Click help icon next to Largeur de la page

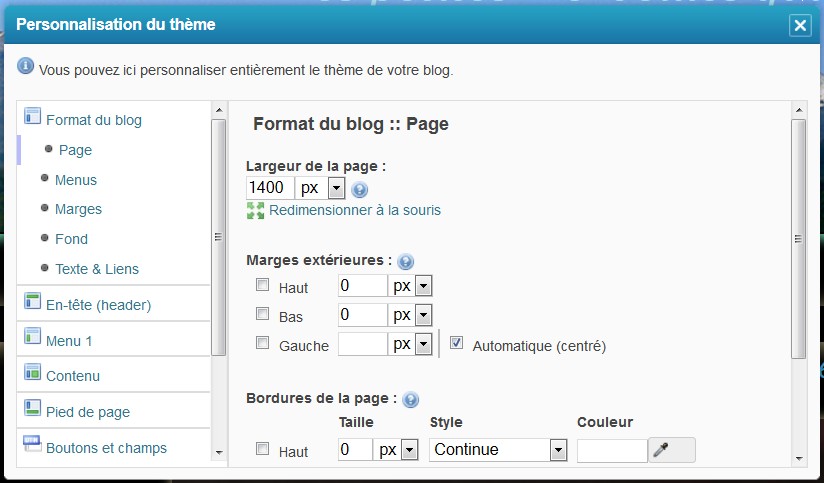click(x=360, y=189)
